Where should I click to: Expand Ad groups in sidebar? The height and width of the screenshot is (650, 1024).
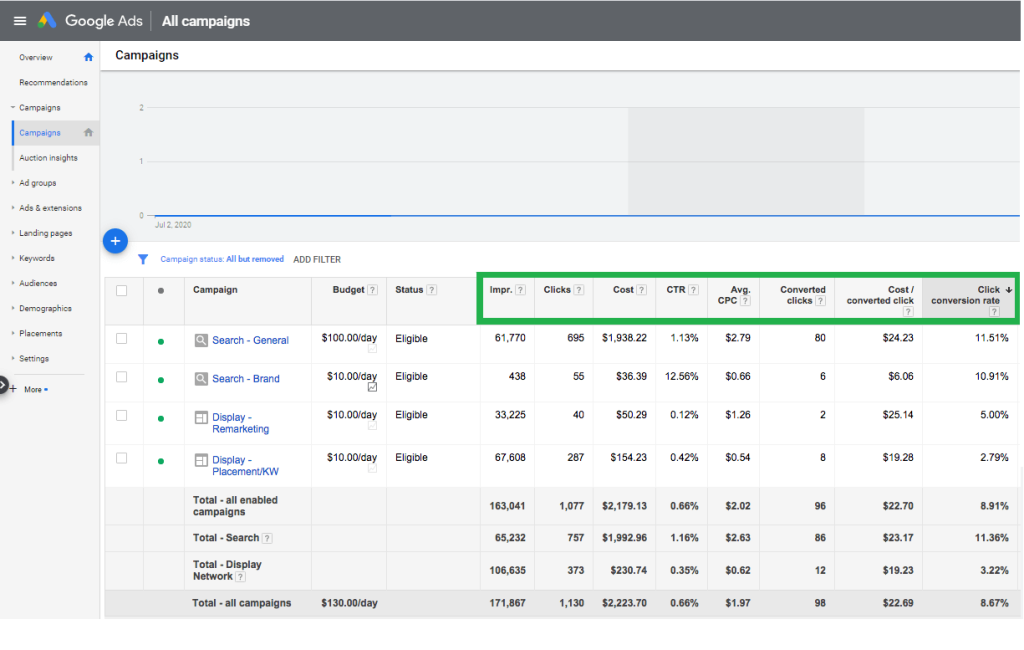coord(12,183)
